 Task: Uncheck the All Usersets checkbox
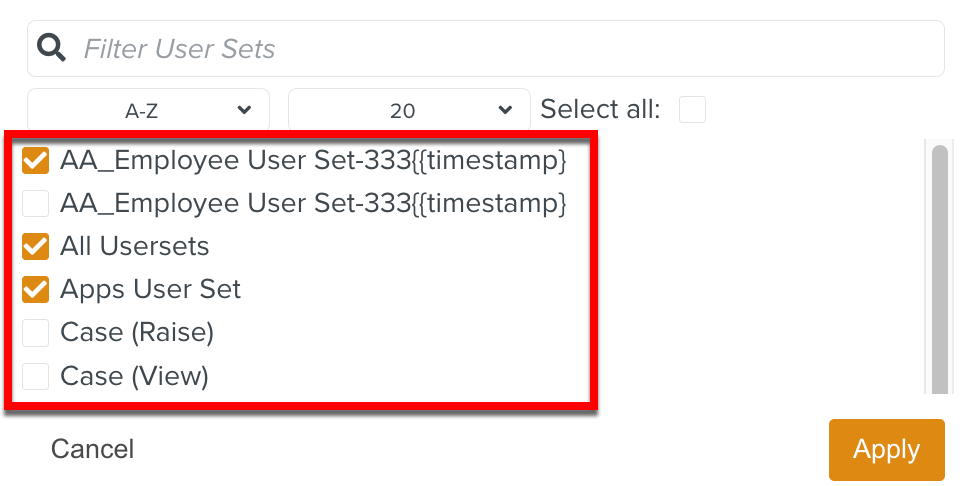click(36, 247)
